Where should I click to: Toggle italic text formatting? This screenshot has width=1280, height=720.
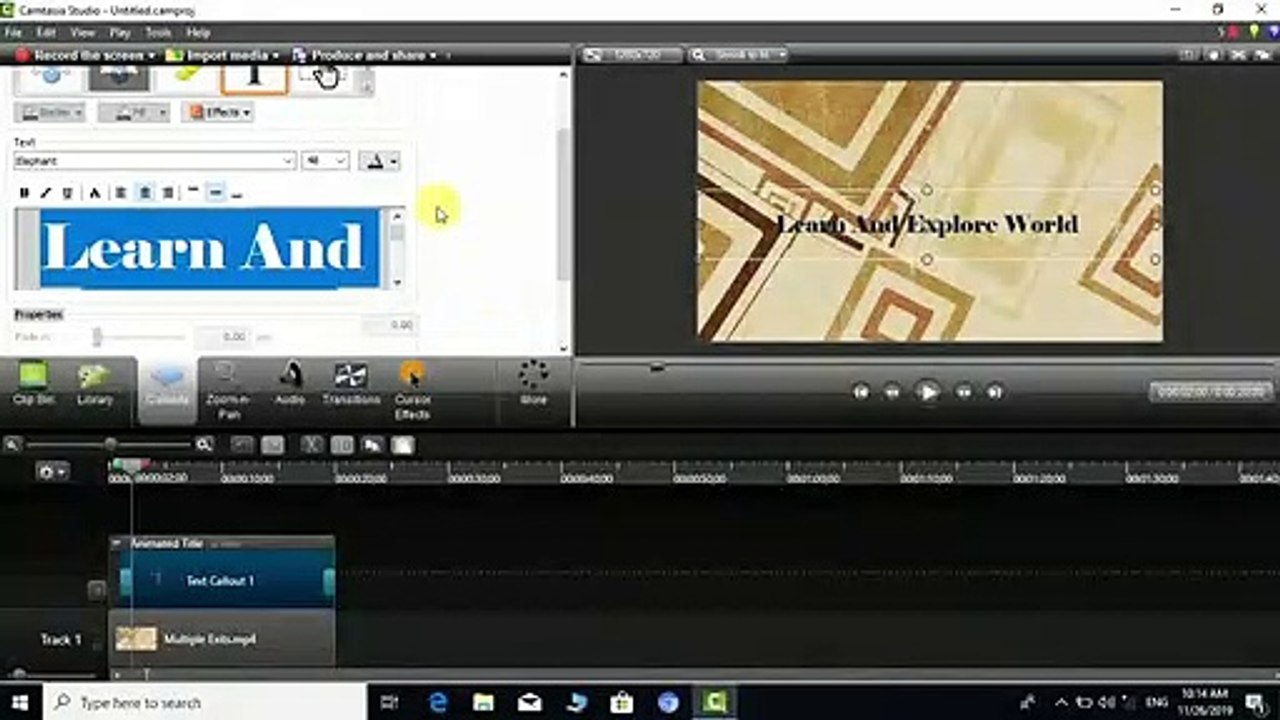(x=45, y=193)
